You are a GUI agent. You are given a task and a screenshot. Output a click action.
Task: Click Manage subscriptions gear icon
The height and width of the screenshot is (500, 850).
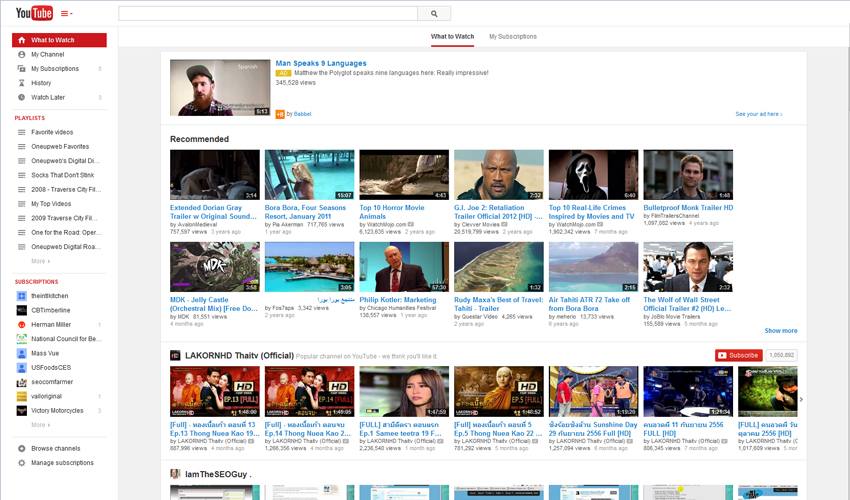click(22, 463)
